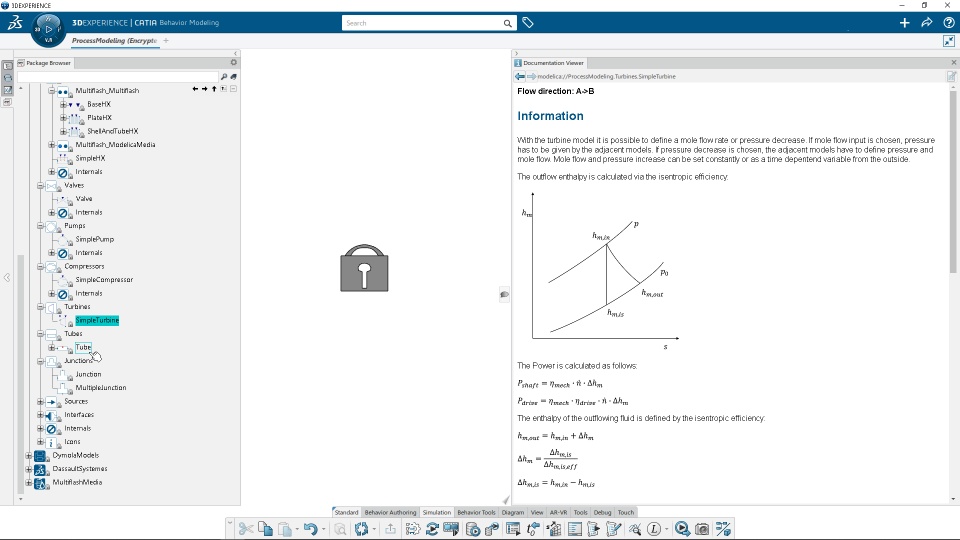Viewport: 960px width, 540px height.
Task: Click the play-with-magnifier icon in toolbar
Action: tap(682, 528)
